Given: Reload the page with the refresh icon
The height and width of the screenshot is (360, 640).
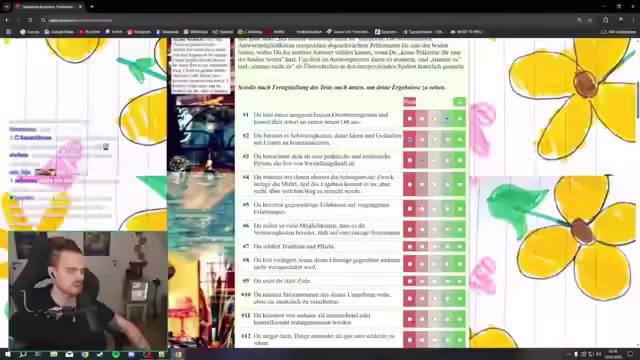Looking at the screenshot, I should point(30,20).
